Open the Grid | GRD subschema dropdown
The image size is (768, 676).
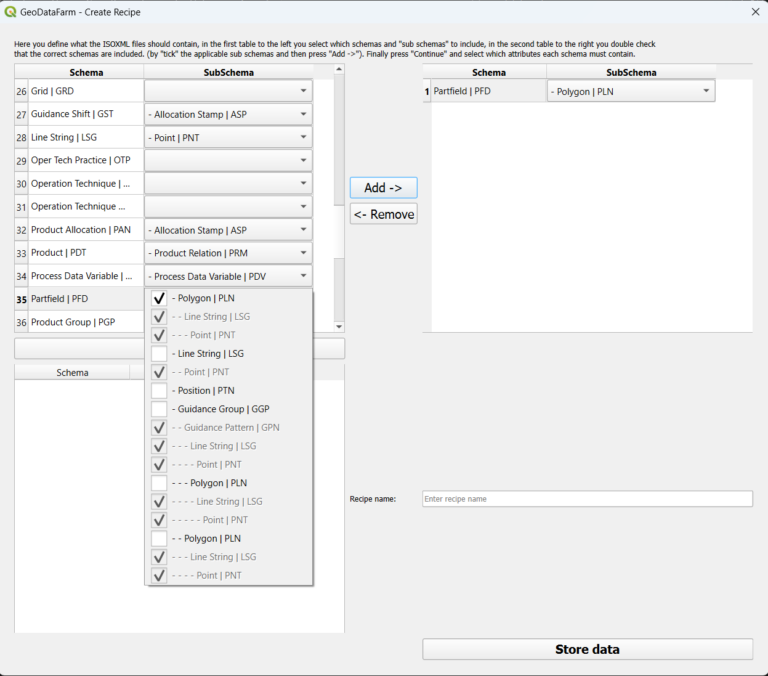pos(228,91)
